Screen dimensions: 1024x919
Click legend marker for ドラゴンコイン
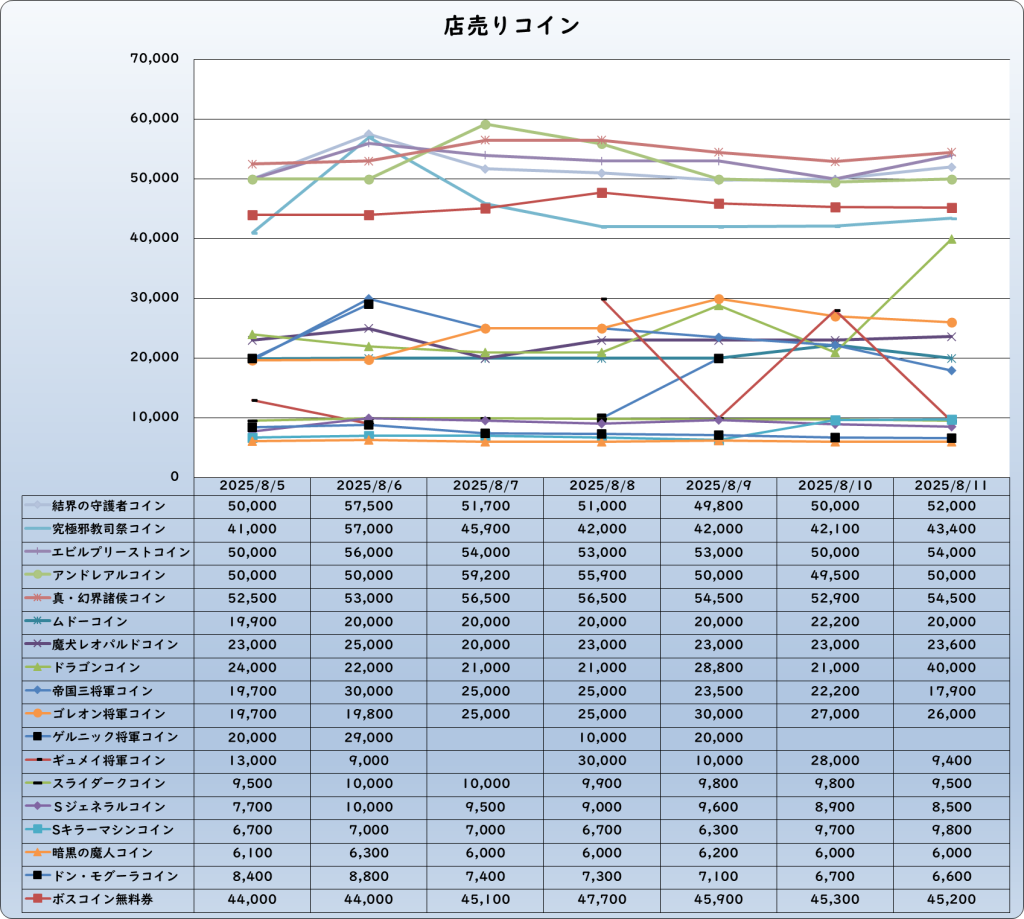(x=37, y=668)
